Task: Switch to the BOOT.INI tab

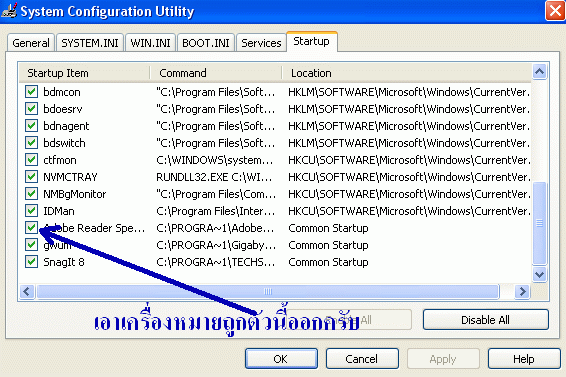Action: pos(206,43)
